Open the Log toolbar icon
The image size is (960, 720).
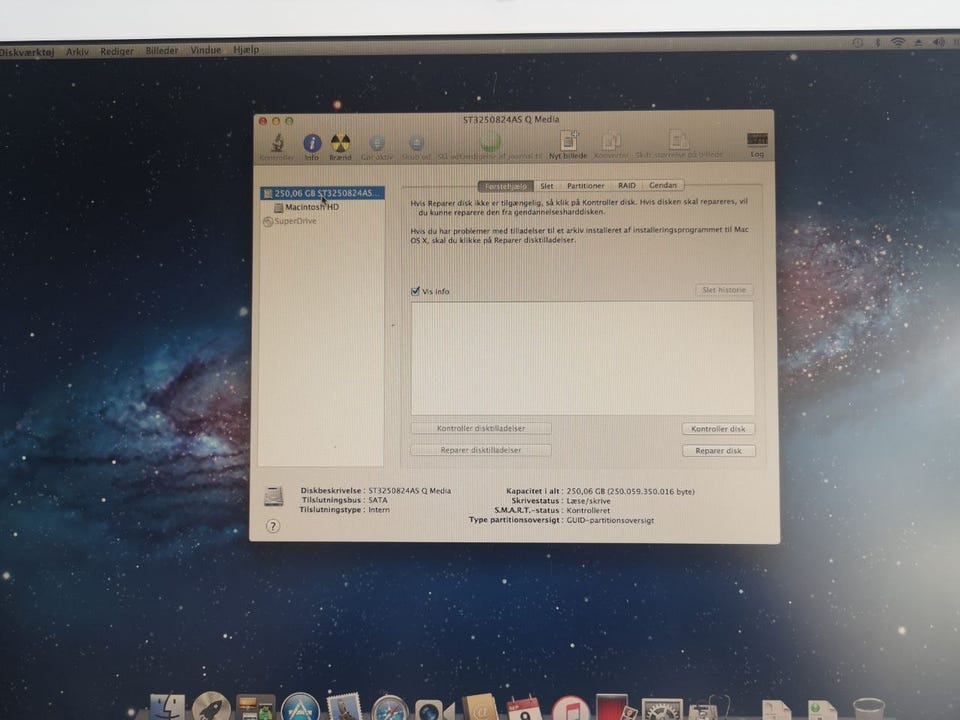point(757,140)
